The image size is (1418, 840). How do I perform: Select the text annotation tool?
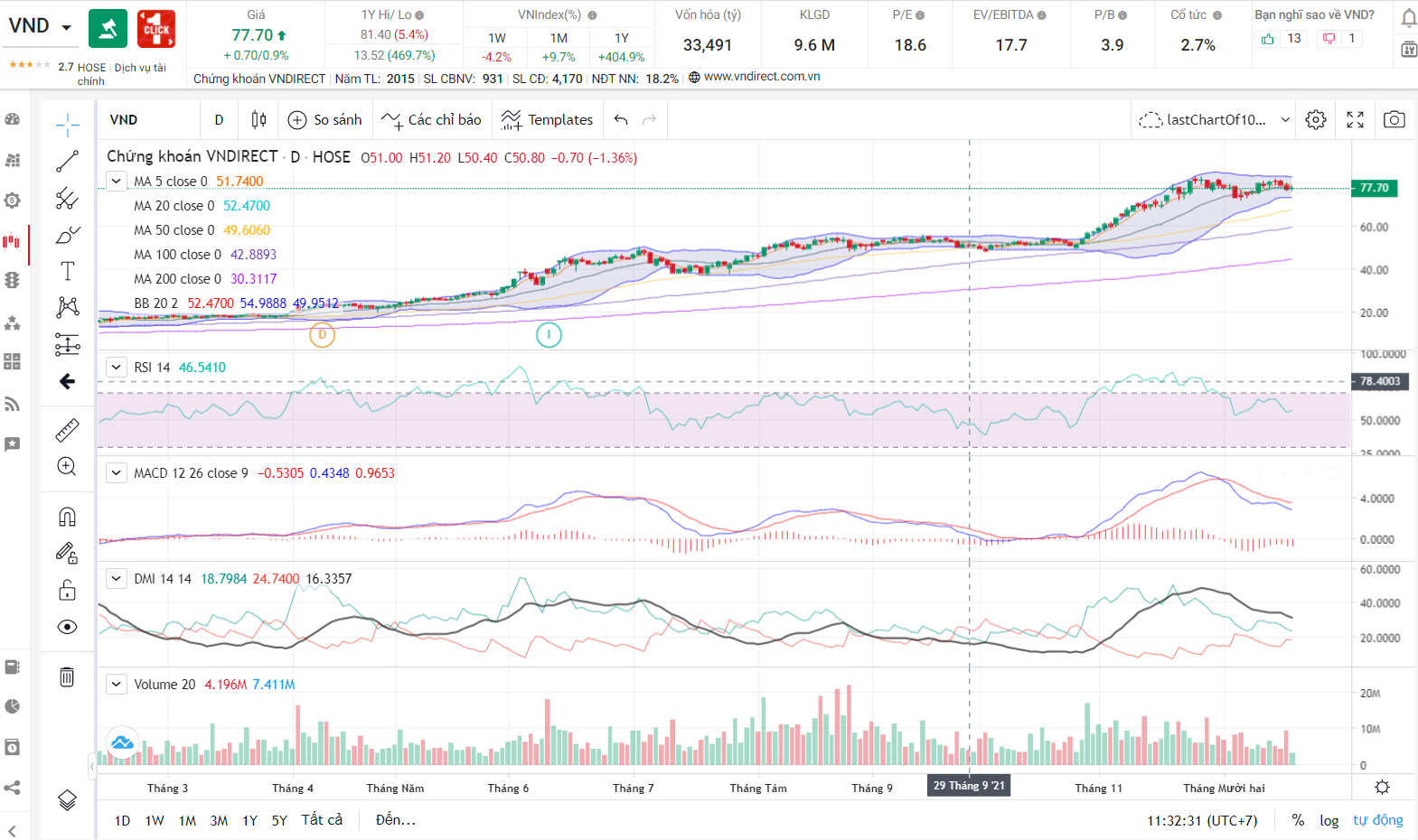point(68,271)
